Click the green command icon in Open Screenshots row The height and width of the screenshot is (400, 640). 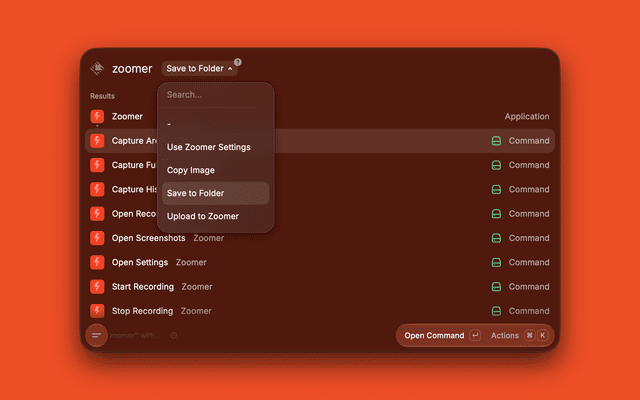click(496, 238)
